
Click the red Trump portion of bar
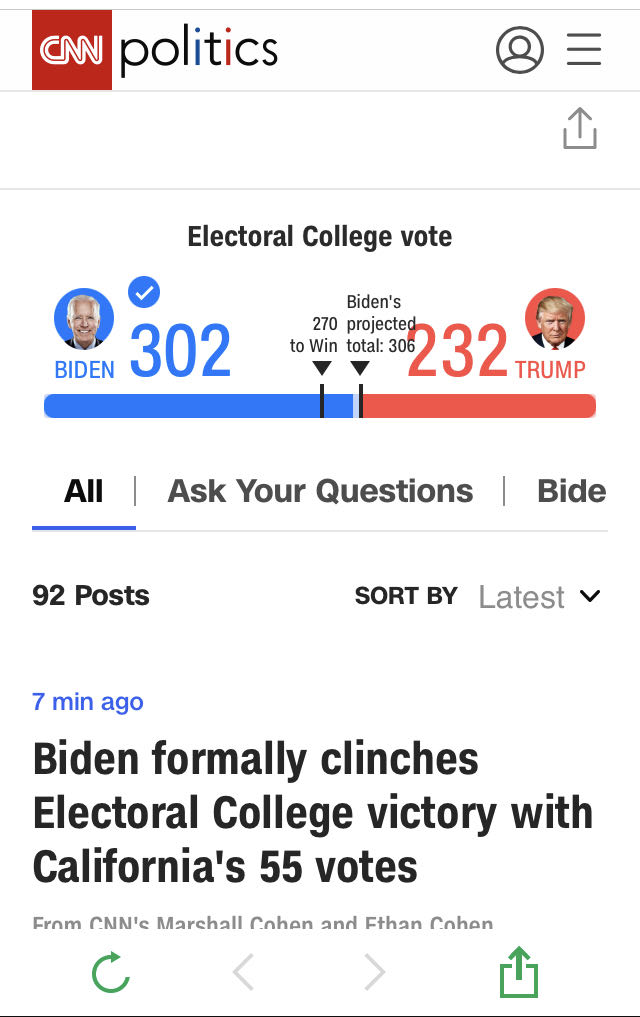[479, 406]
